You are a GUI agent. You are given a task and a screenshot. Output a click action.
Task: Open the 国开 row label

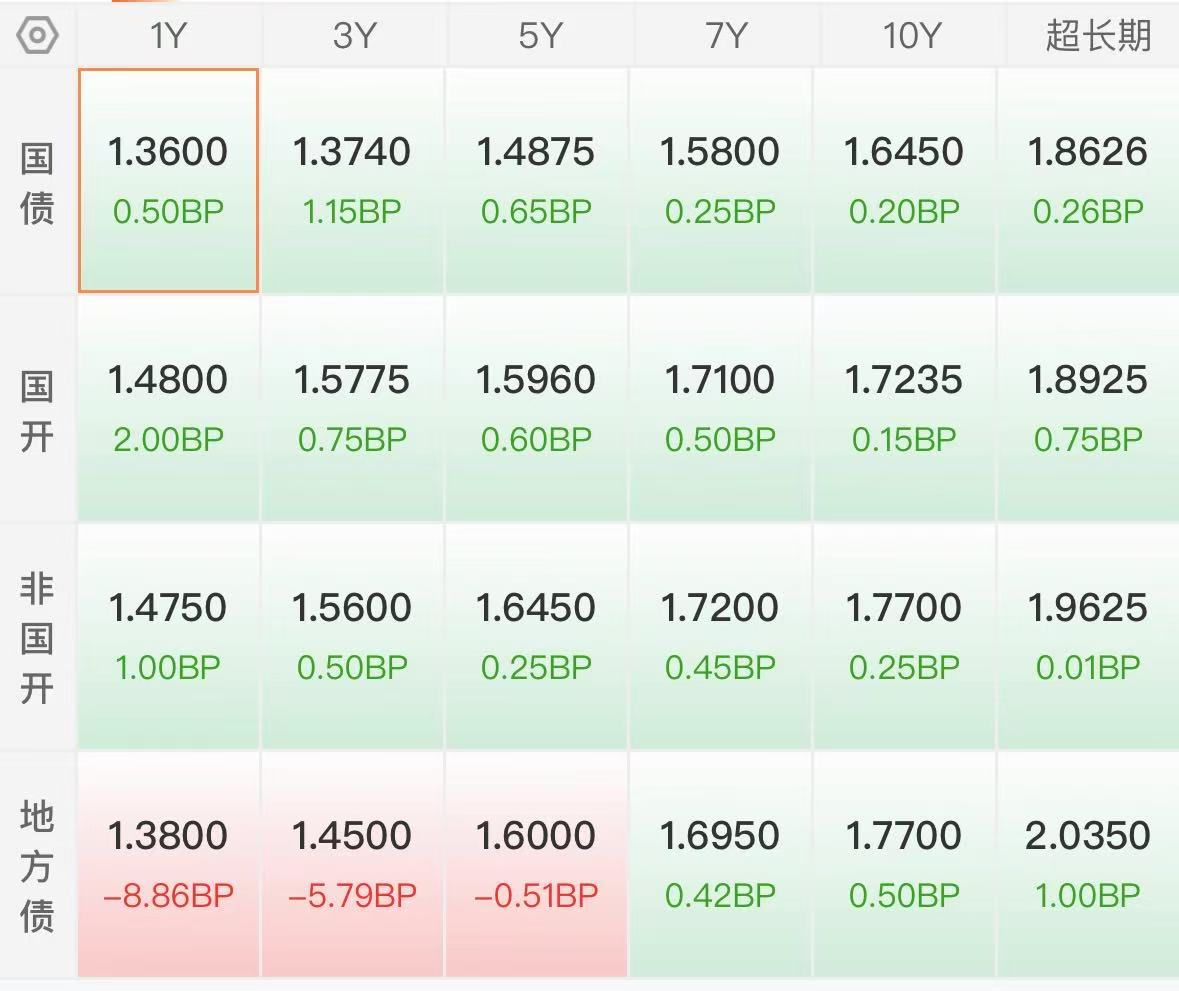(x=37, y=411)
